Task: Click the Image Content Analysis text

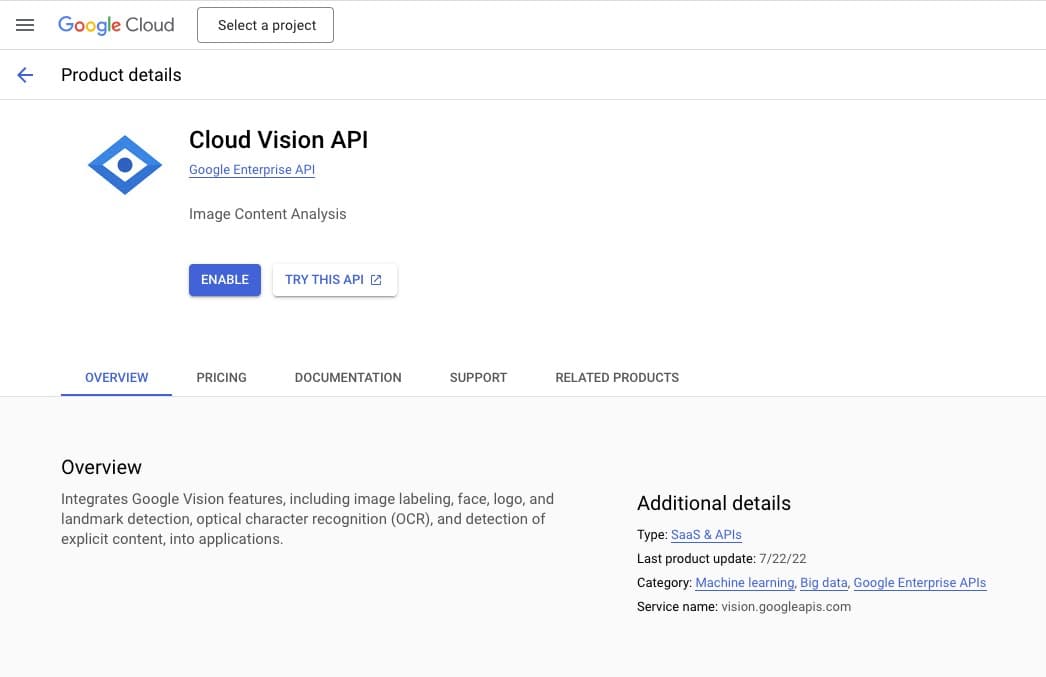Action: point(268,214)
